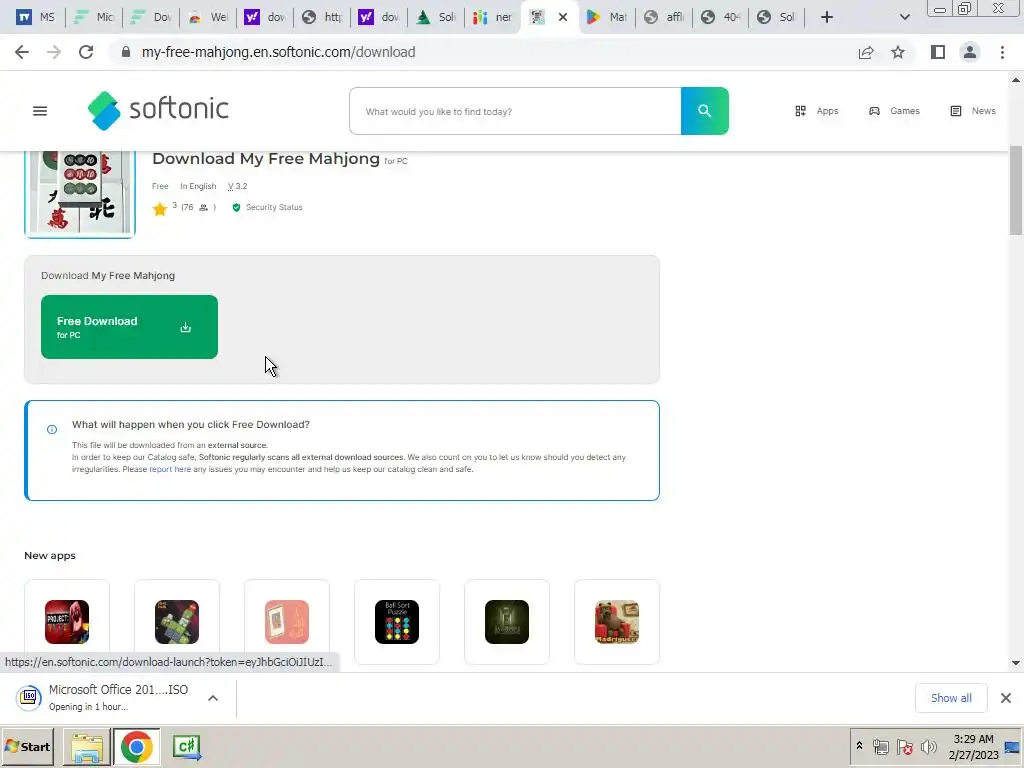Open the Chrome profile menu
This screenshot has height=768, width=1024.
(x=970, y=52)
